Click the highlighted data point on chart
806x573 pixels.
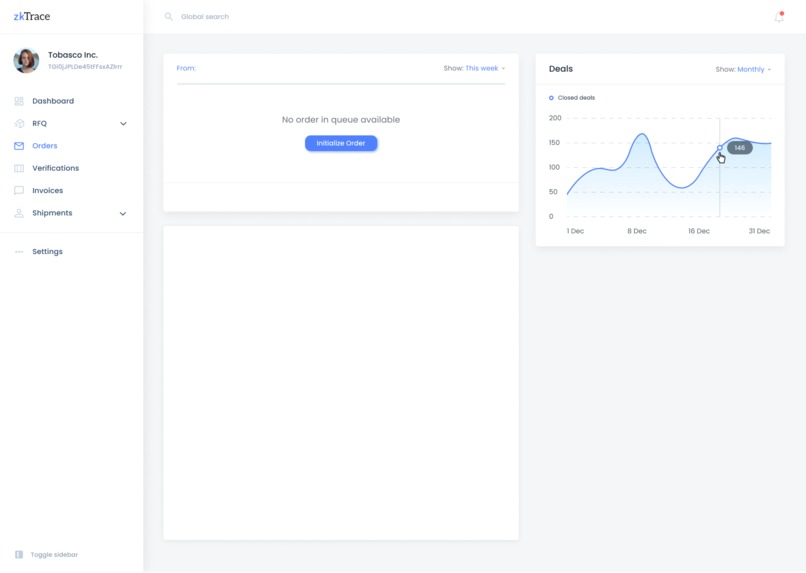(720, 148)
